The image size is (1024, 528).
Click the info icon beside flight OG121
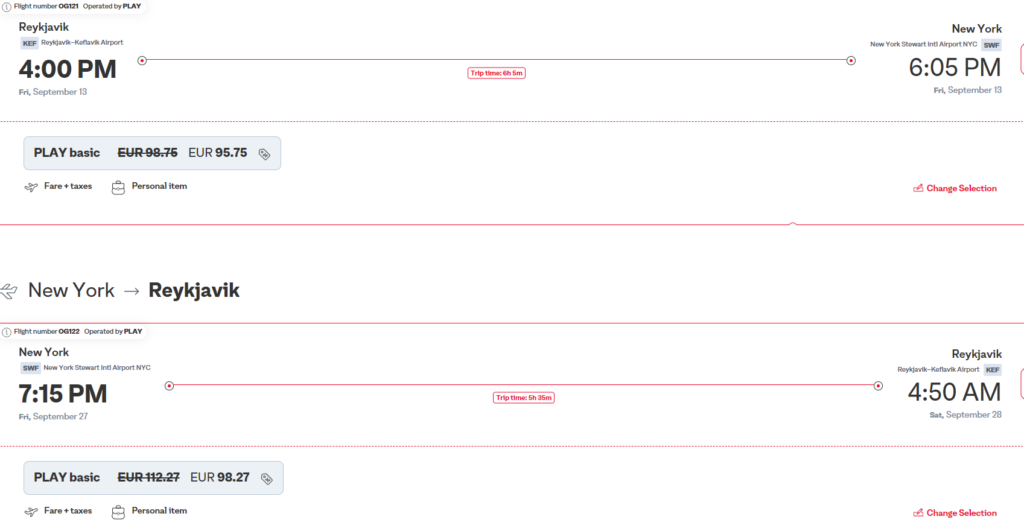point(7,7)
